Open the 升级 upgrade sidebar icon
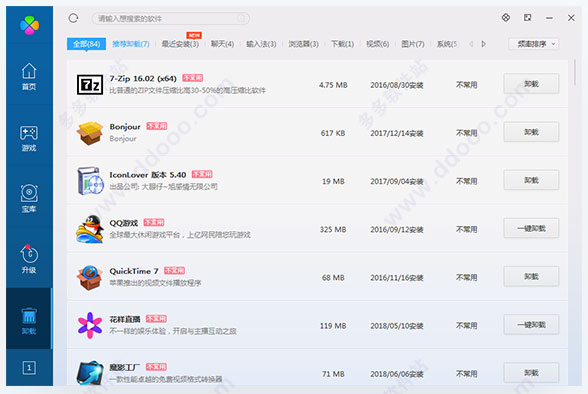The width and height of the screenshot is (588, 394). (29, 259)
